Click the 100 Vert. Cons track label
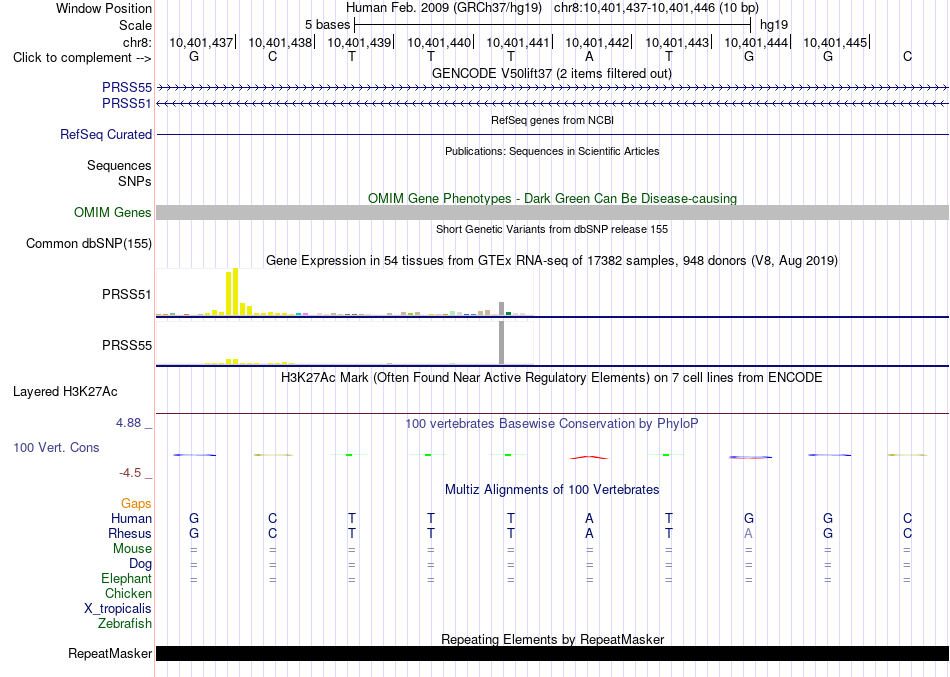The width and height of the screenshot is (950, 677). click(x=56, y=447)
